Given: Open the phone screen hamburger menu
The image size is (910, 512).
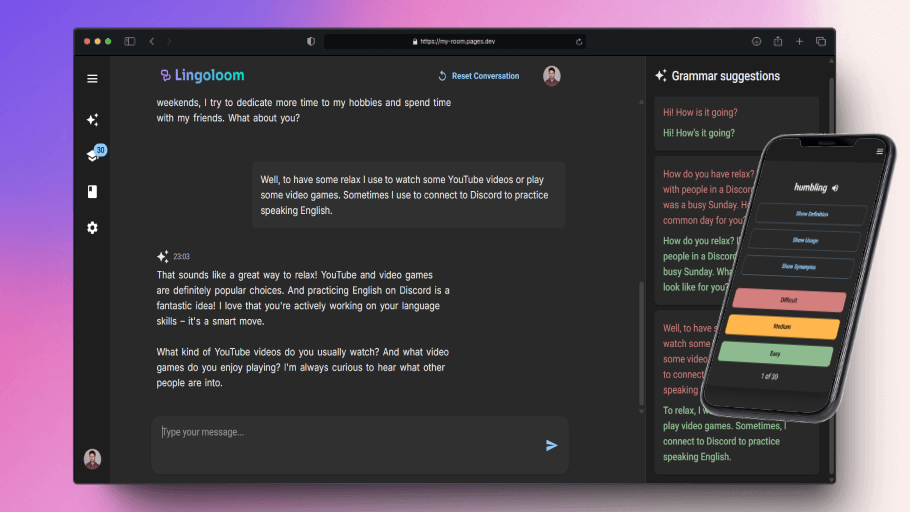Looking at the screenshot, I should pos(880,152).
